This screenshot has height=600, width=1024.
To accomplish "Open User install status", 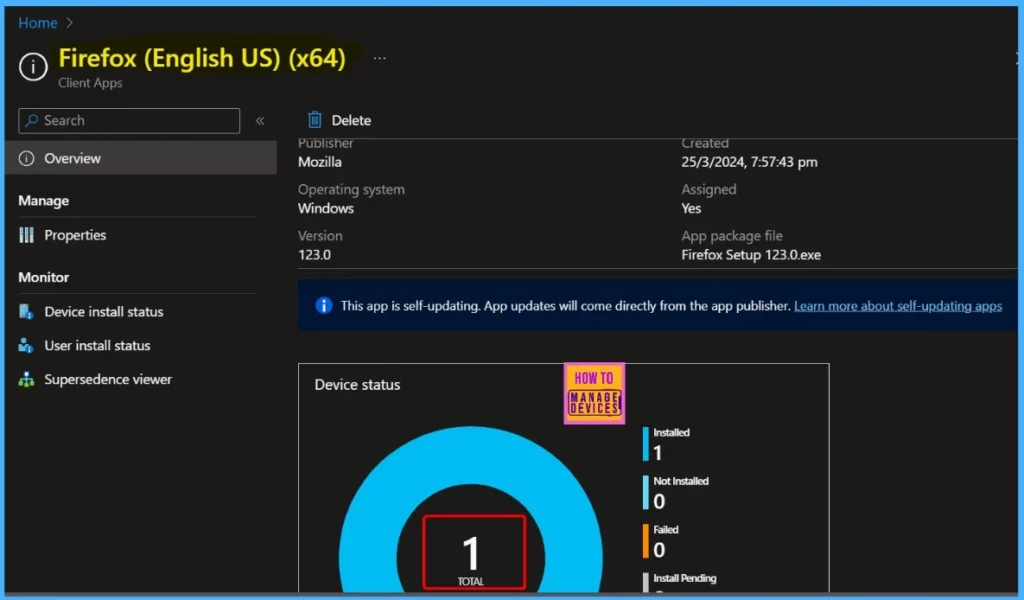I will tap(97, 345).
